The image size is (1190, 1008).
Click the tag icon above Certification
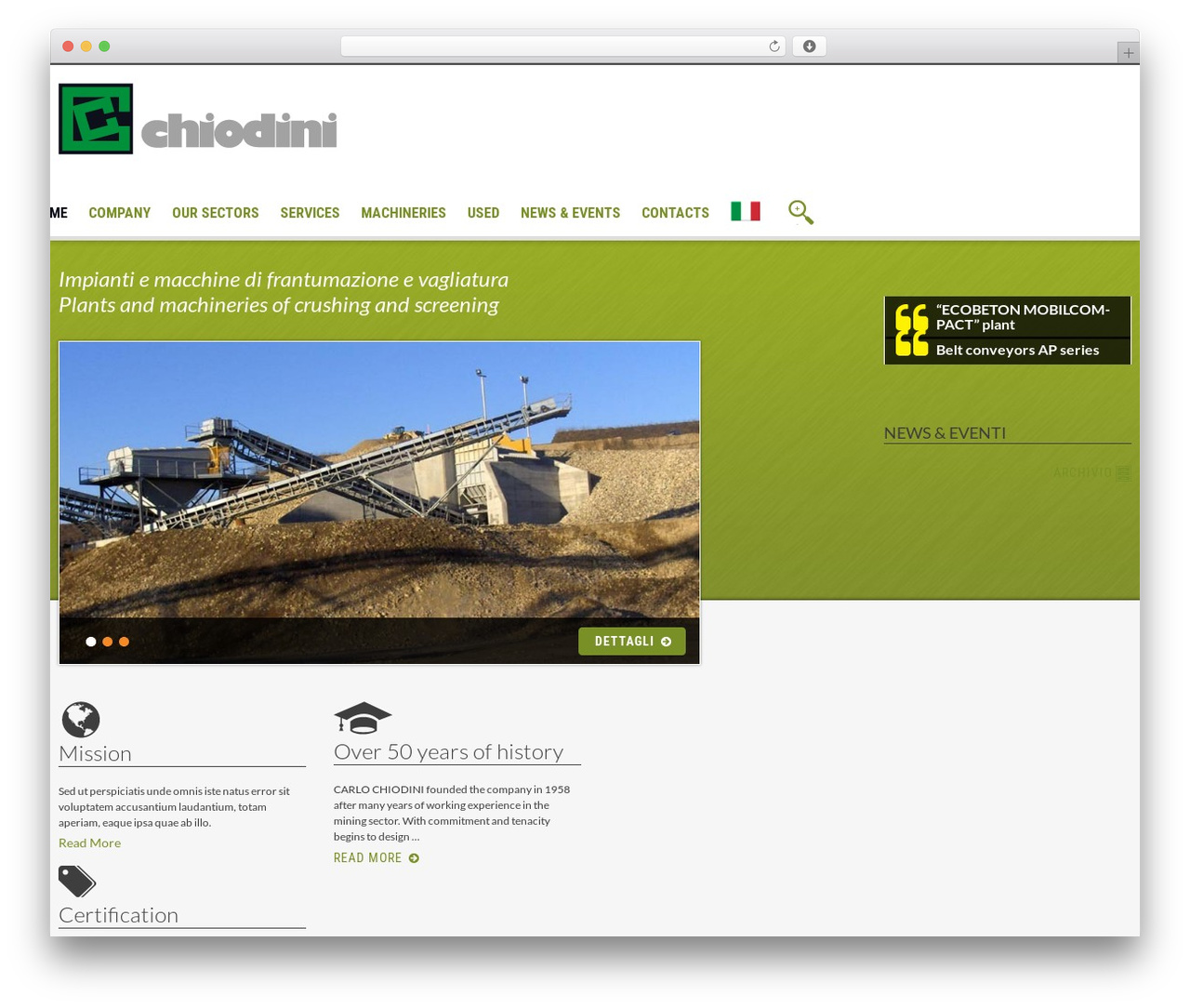point(77,882)
